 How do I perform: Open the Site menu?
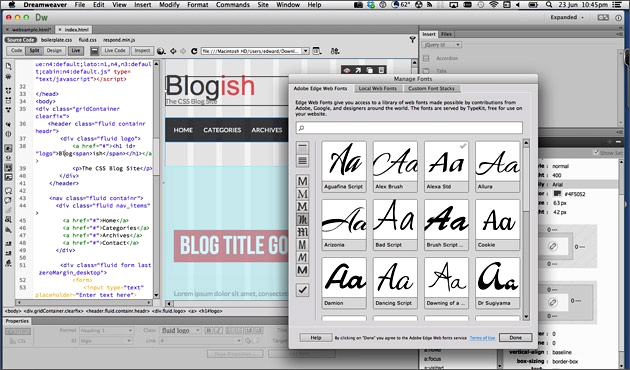[263, 5]
